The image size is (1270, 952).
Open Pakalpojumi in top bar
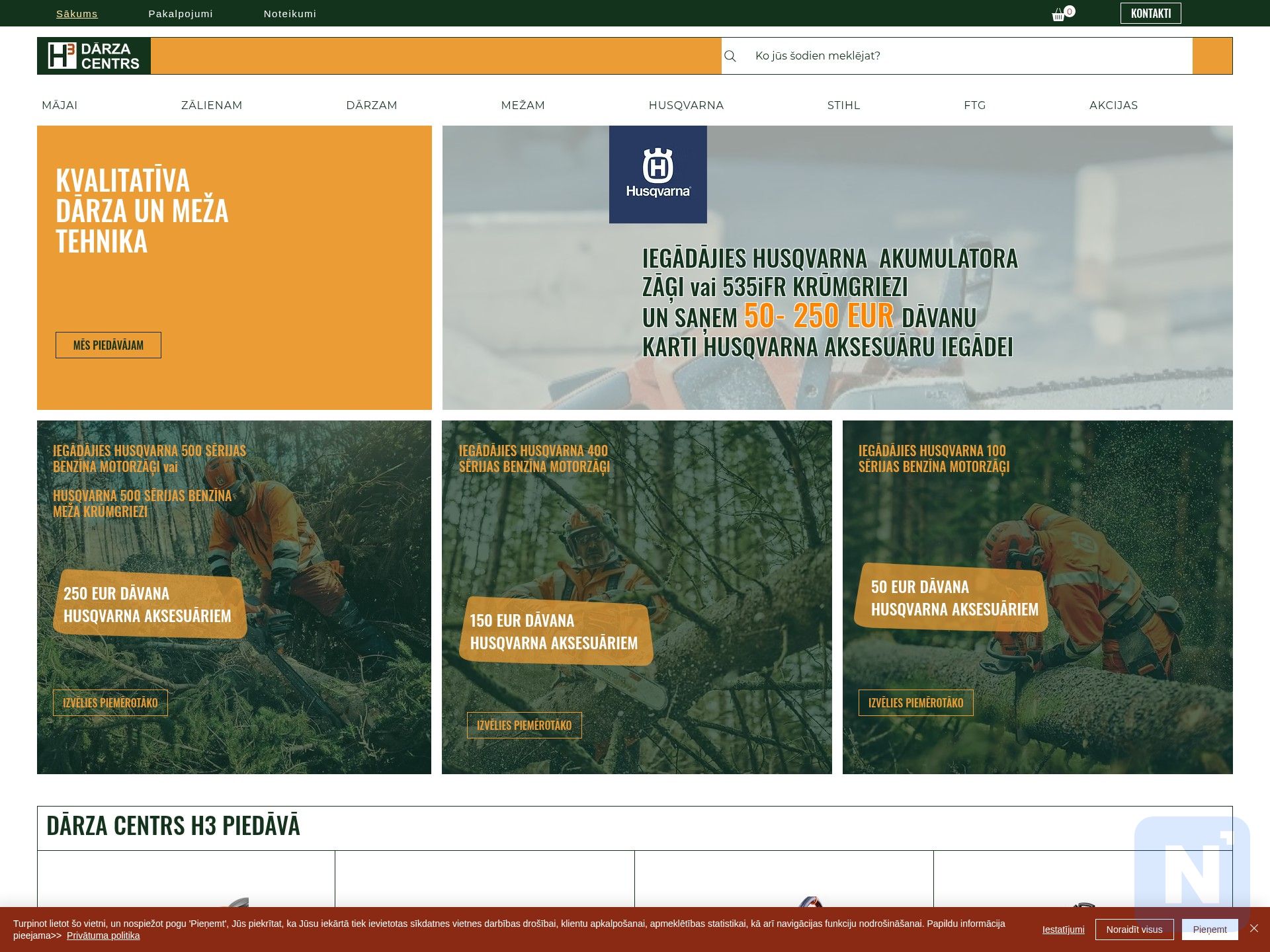click(x=181, y=14)
